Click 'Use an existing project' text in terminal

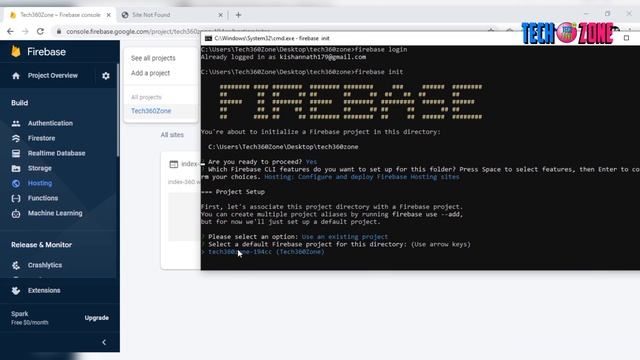click(344, 237)
